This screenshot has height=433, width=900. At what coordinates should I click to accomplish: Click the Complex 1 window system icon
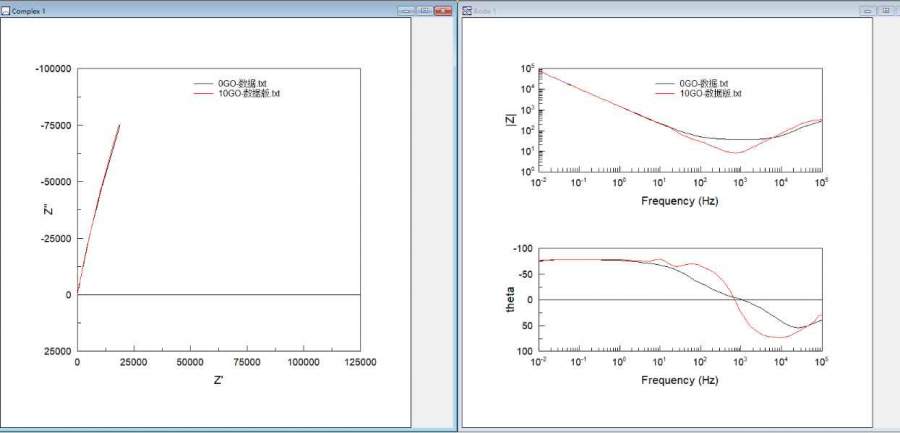6,11
